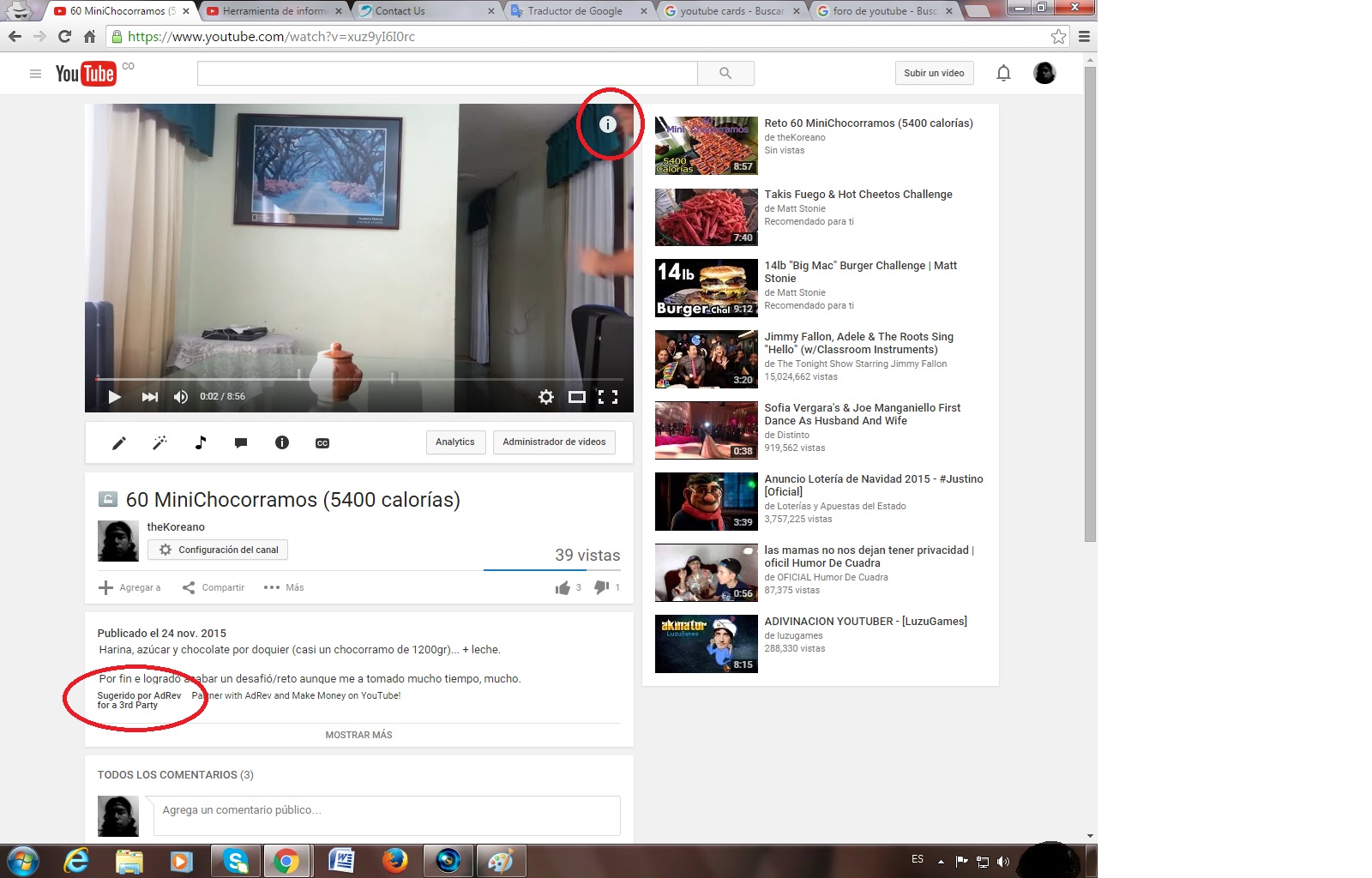Go to the YouTube home logo
The image size is (1372, 878).
point(85,74)
